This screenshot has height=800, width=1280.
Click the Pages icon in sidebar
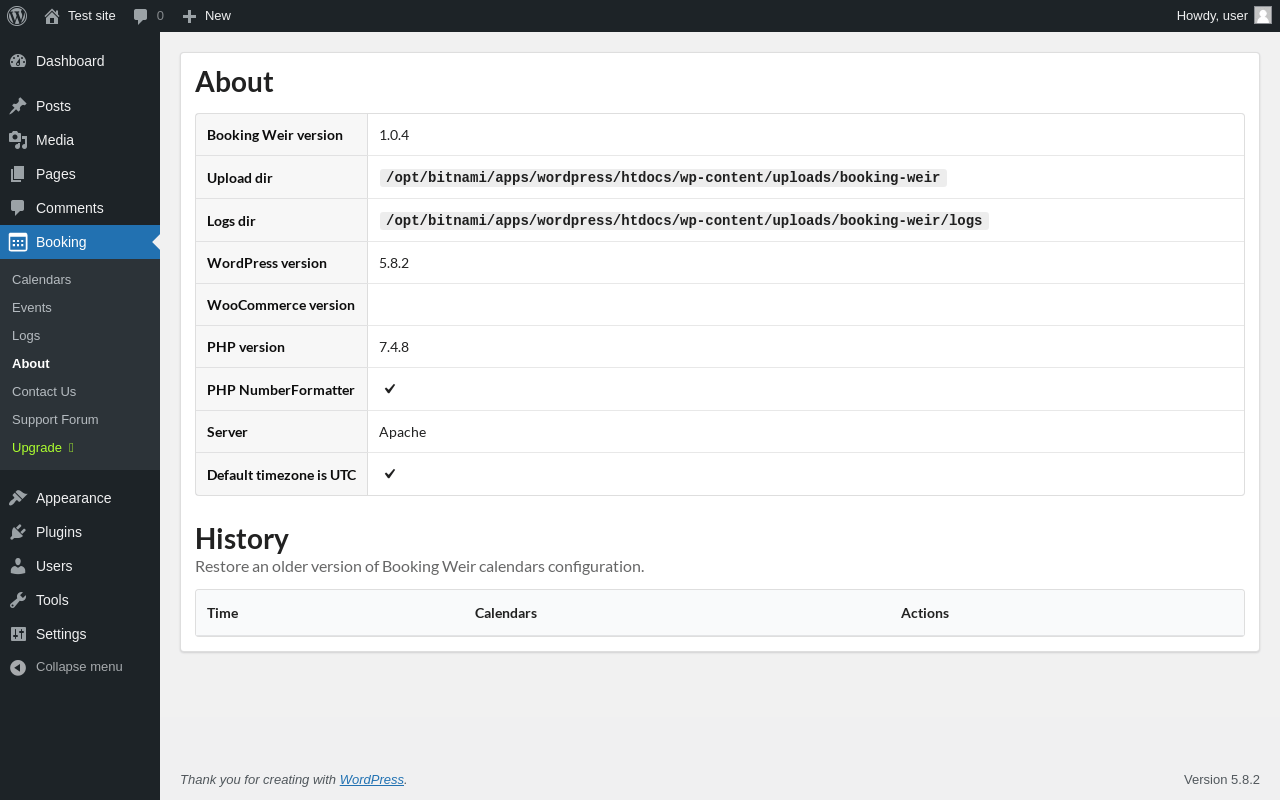click(18, 174)
